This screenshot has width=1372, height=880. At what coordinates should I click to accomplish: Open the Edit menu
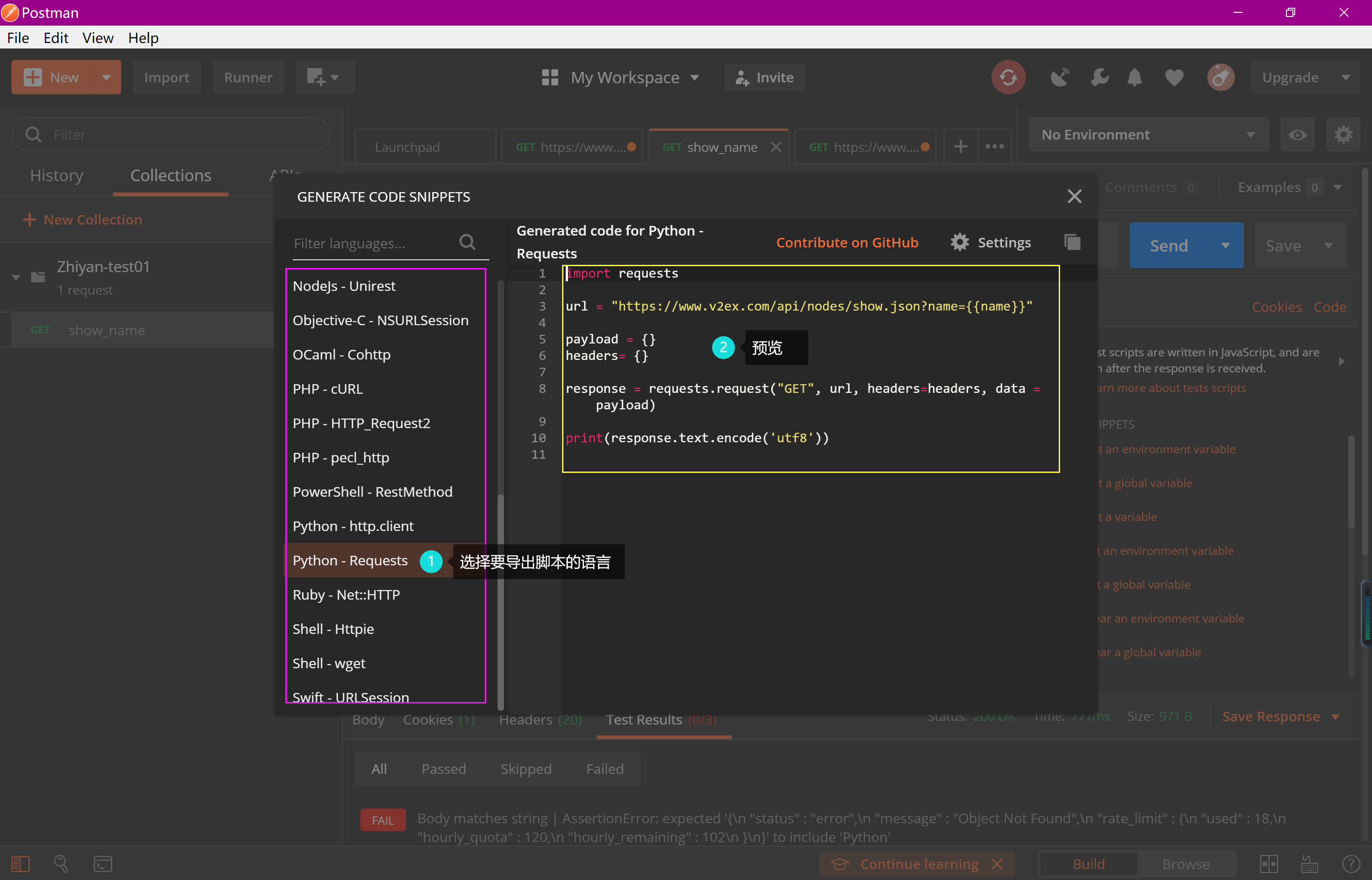click(55, 38)
